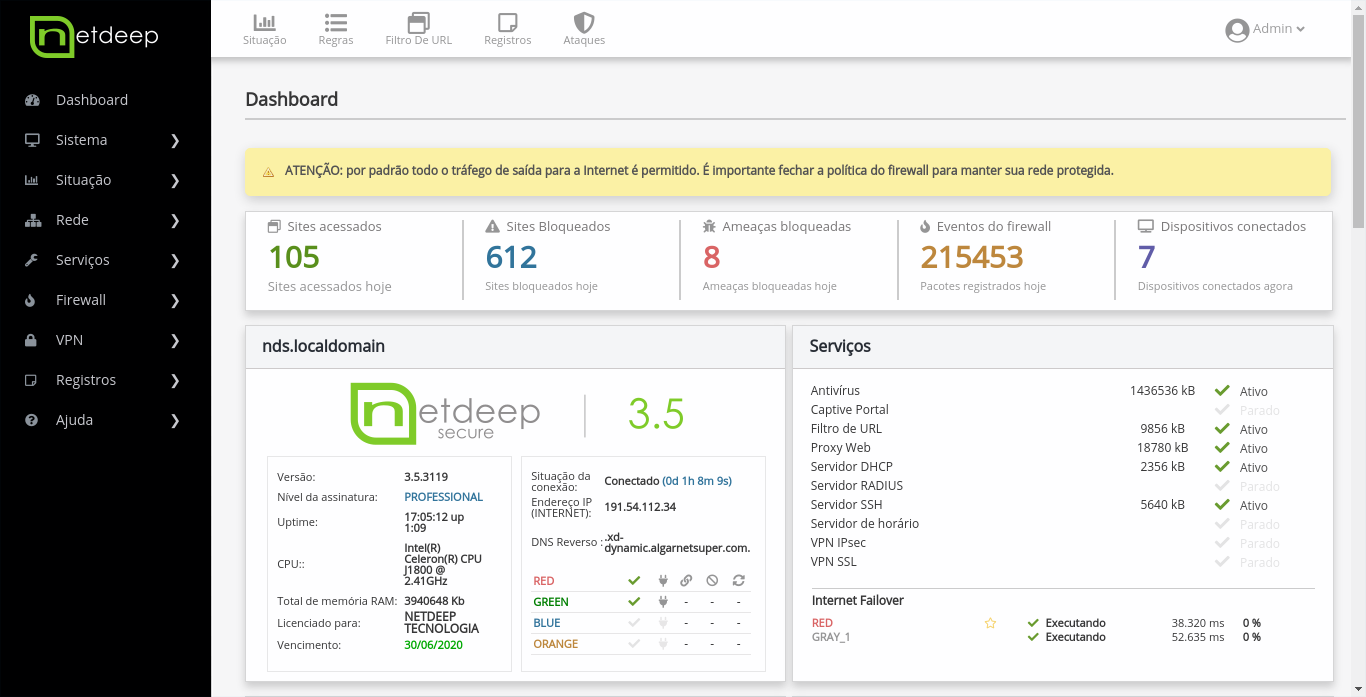Click the Captive Portal Parado status checkmark
The height and width of the screenshot is (697, 1366).
click(1221, 410)
